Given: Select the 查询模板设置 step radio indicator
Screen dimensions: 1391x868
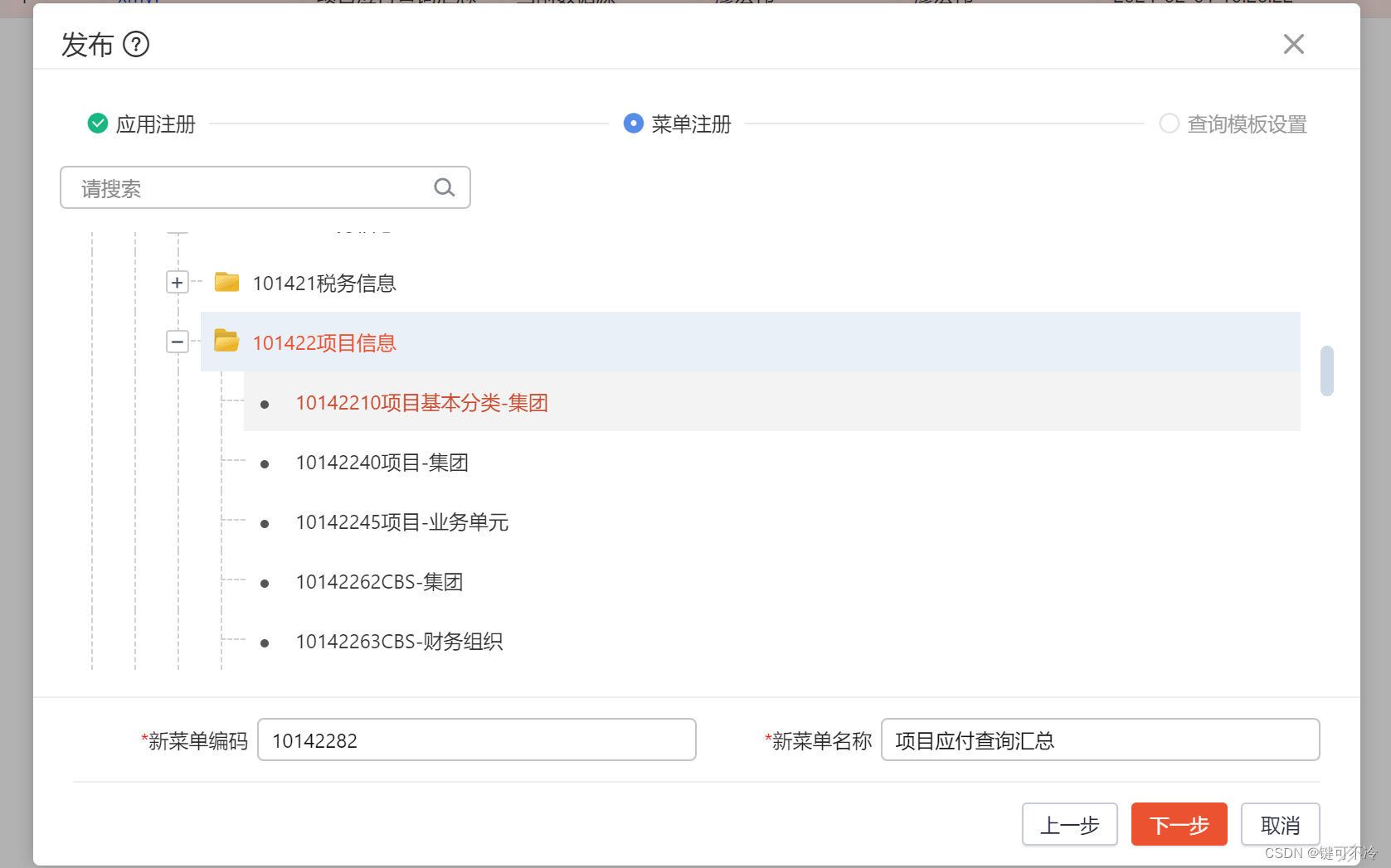Looking at the screenshot, I should 1170,123.
